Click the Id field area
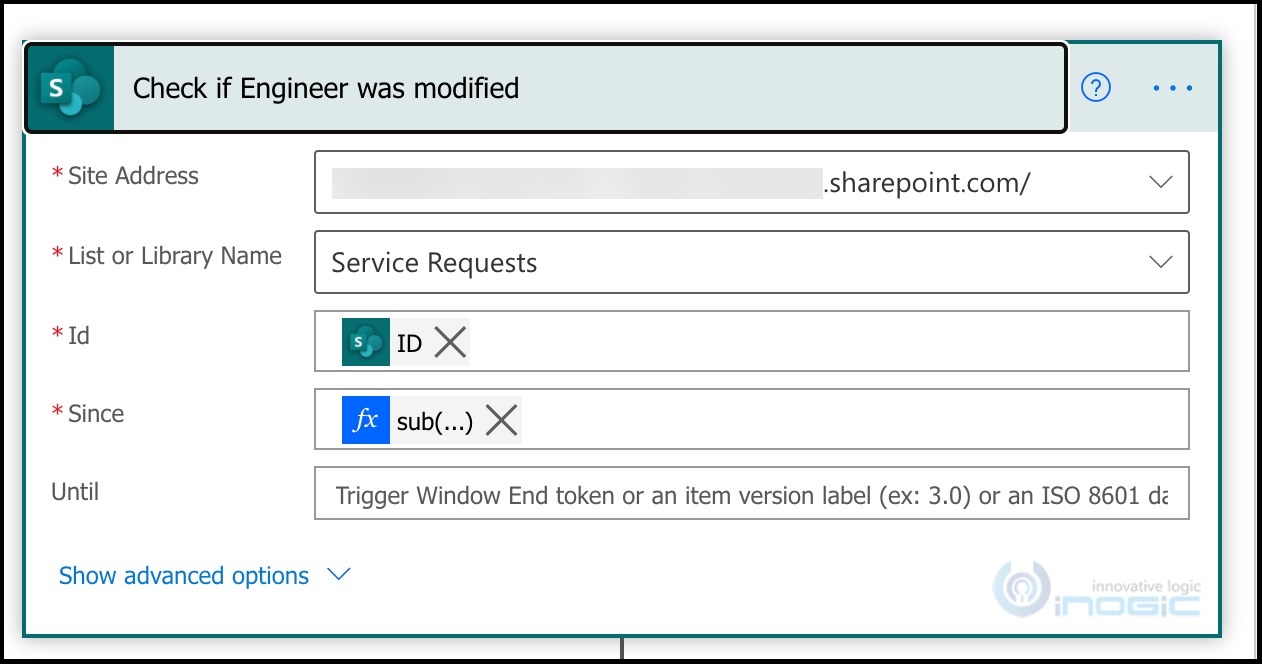The width and height of the screenshot is (1262, 664). pyautogui.click(x=800, y=341)
